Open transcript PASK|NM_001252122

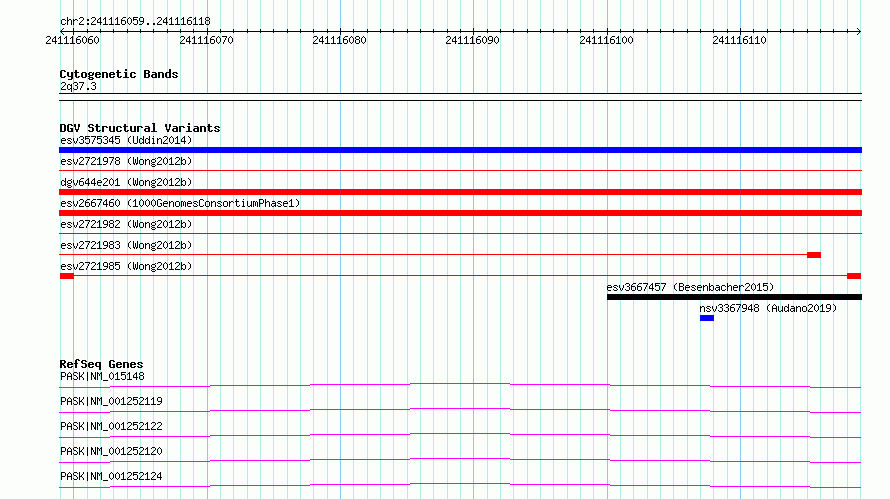click(x=111, y=426)
